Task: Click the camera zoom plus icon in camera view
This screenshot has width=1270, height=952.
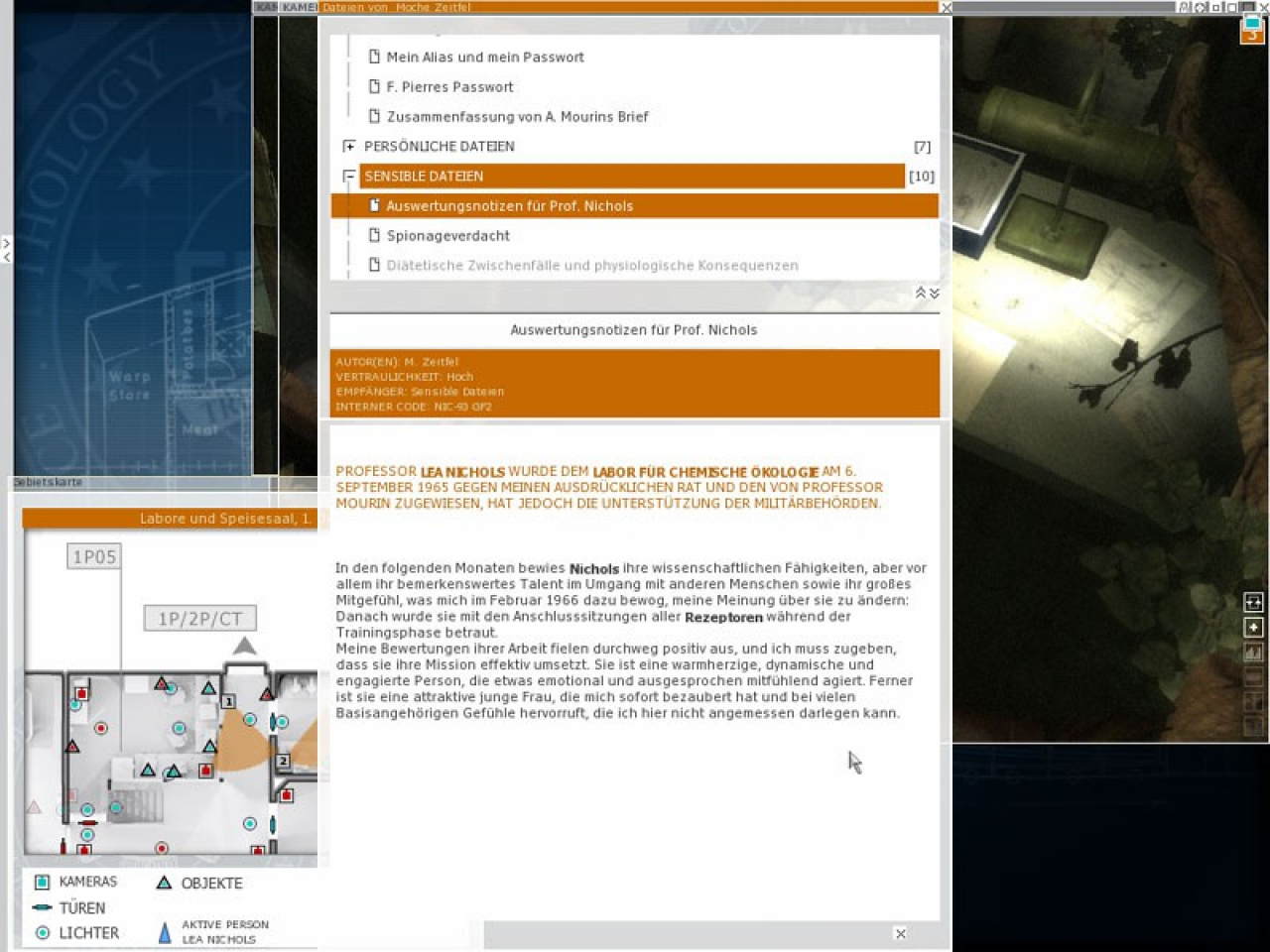Action: coord(1254,628)
